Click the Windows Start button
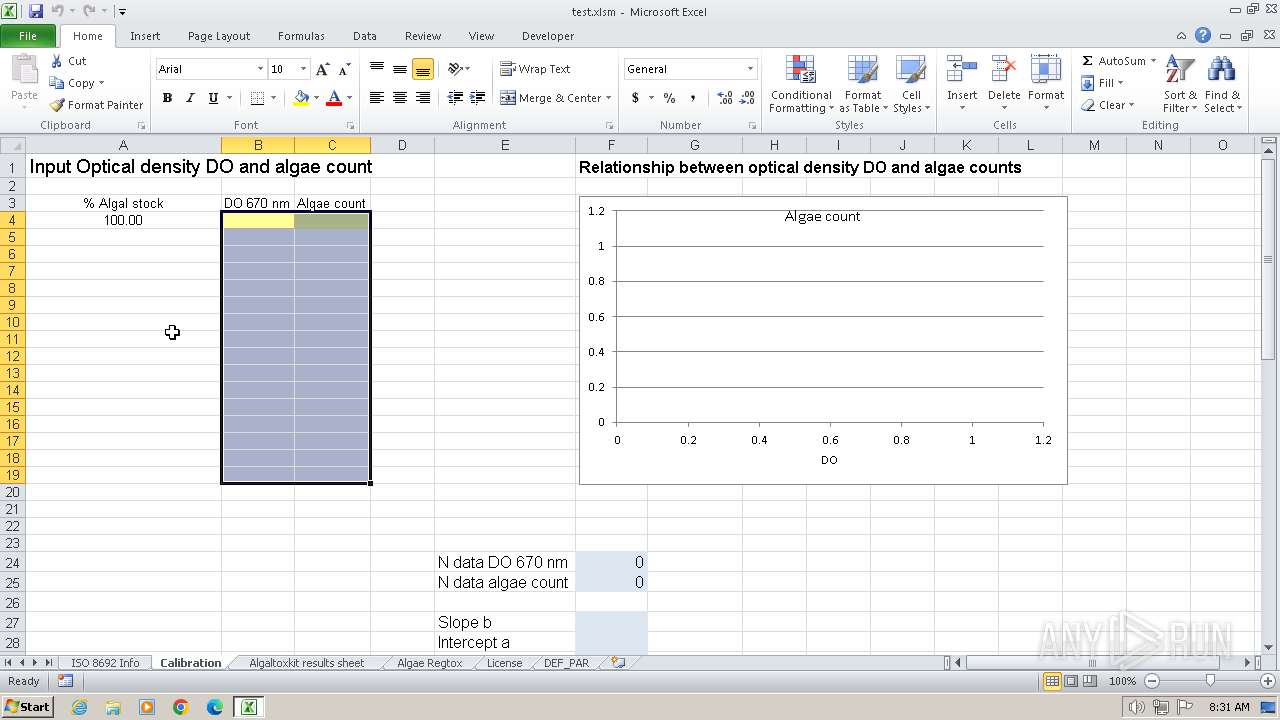 pyautogui.click(x=27, y=707)
